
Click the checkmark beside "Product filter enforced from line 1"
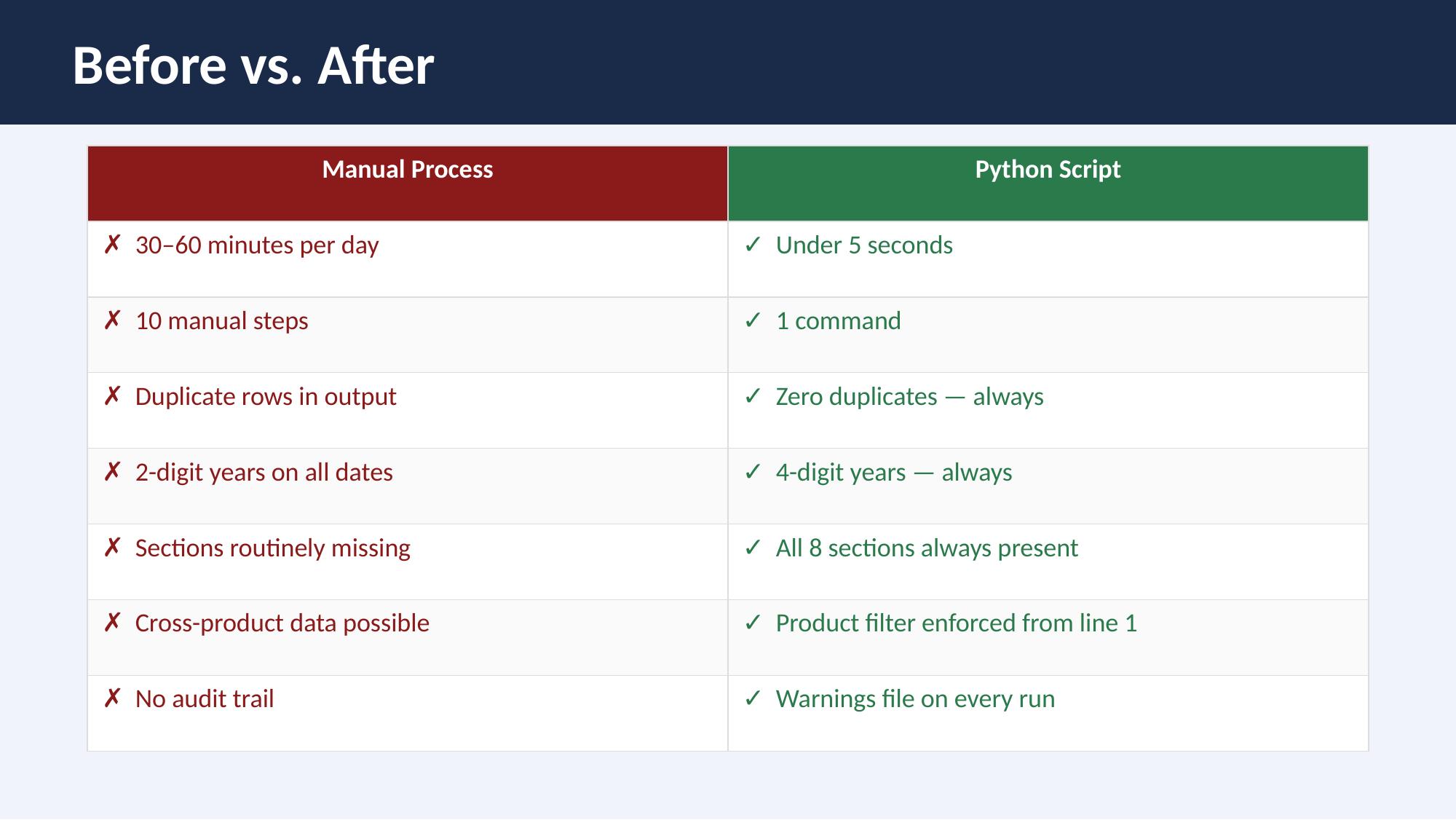click(753, 623)
